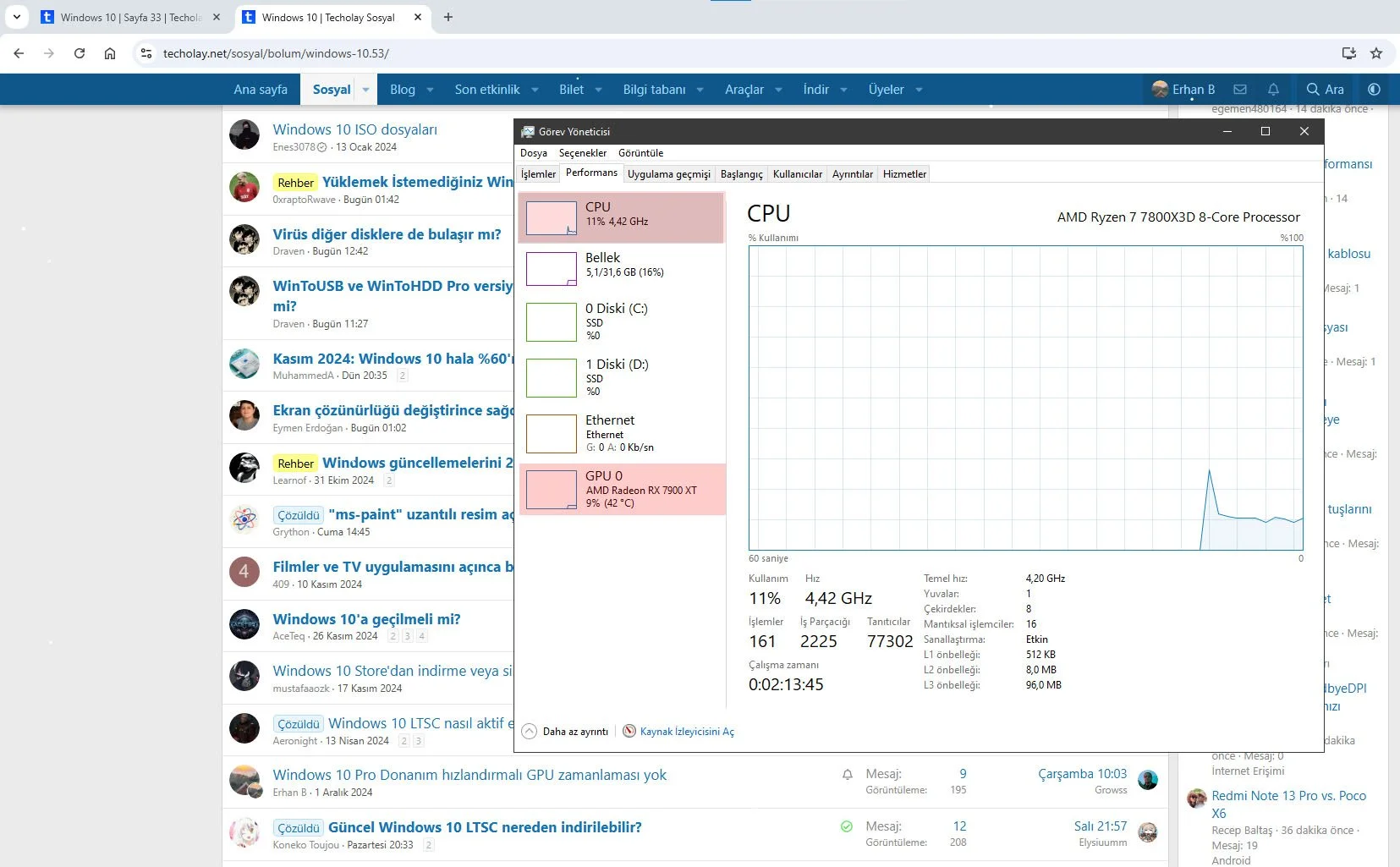Viewport: 1400px width, 867px height.
Task: Click Eymen Erdoğan avatar beside Ekran çözünürlüğü thread
Action: [244, 415]
